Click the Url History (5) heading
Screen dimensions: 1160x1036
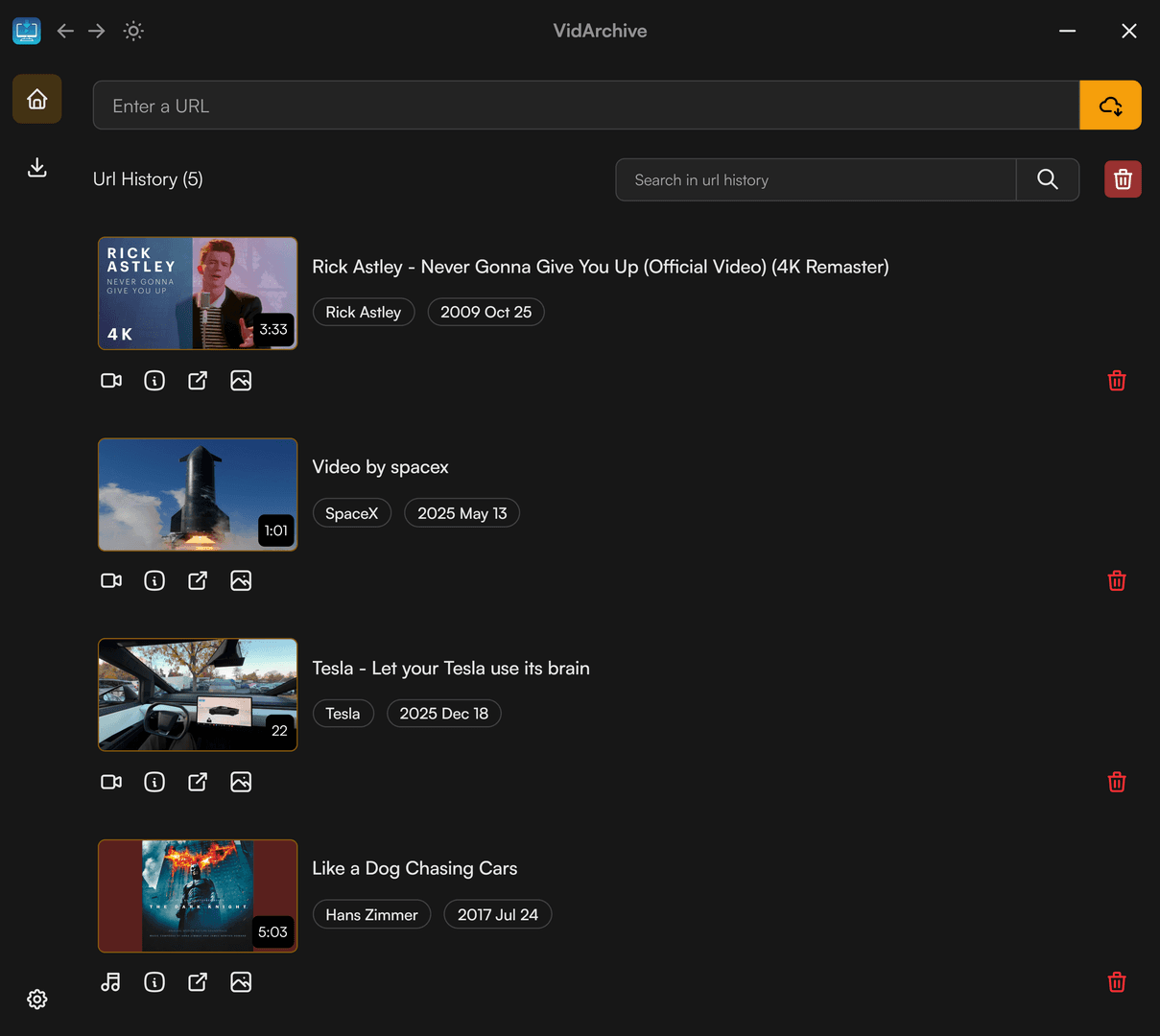148,179
